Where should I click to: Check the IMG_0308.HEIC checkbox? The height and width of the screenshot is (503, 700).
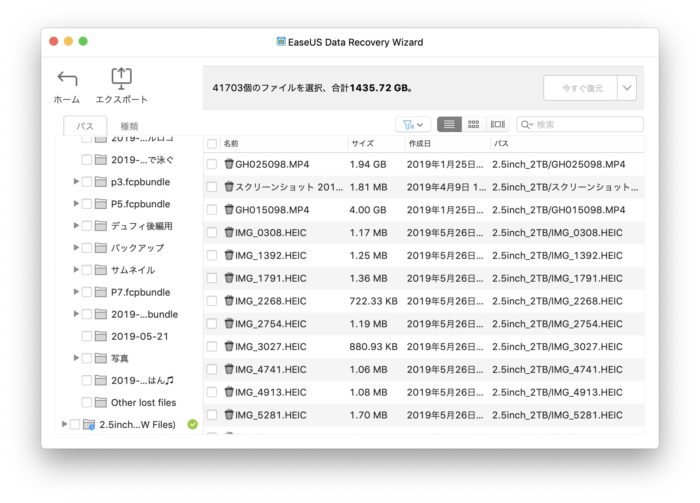pos(212,233)
